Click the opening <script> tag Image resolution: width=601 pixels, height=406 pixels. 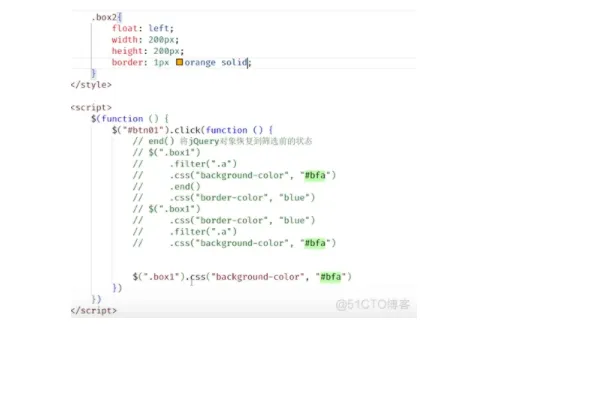tap(91, 107)
